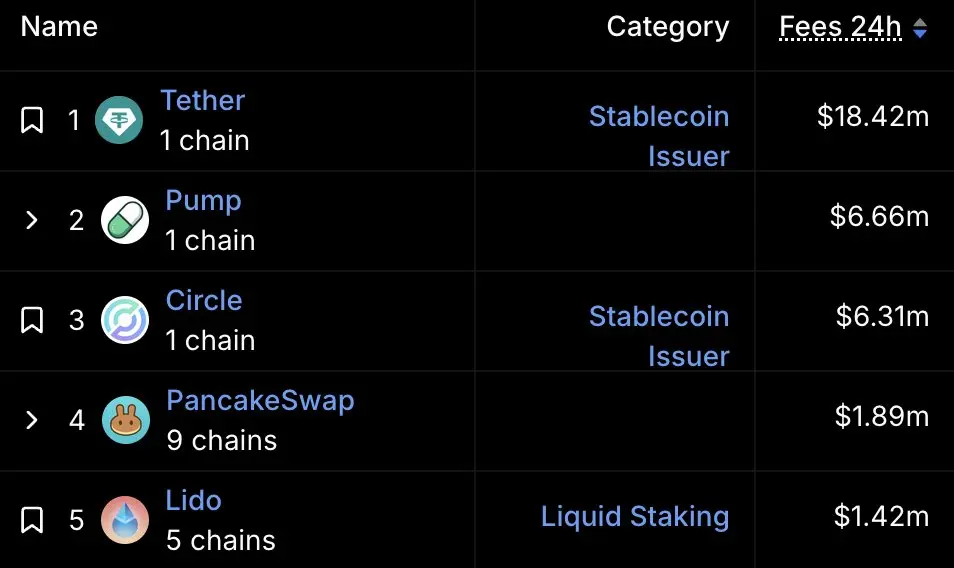Expand the Pump row chevron
954x568 pixels.
(x=32, y=220)
